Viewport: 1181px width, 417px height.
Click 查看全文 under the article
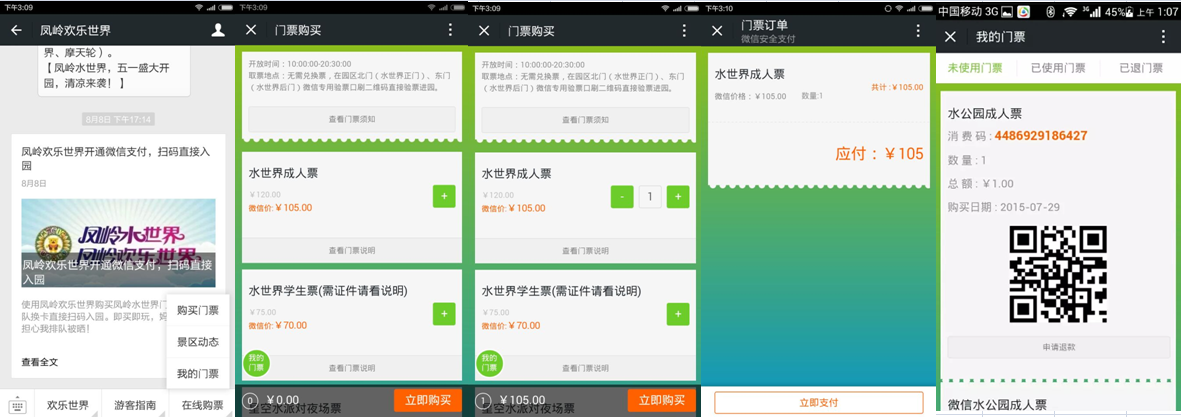[x=39, y=362]
